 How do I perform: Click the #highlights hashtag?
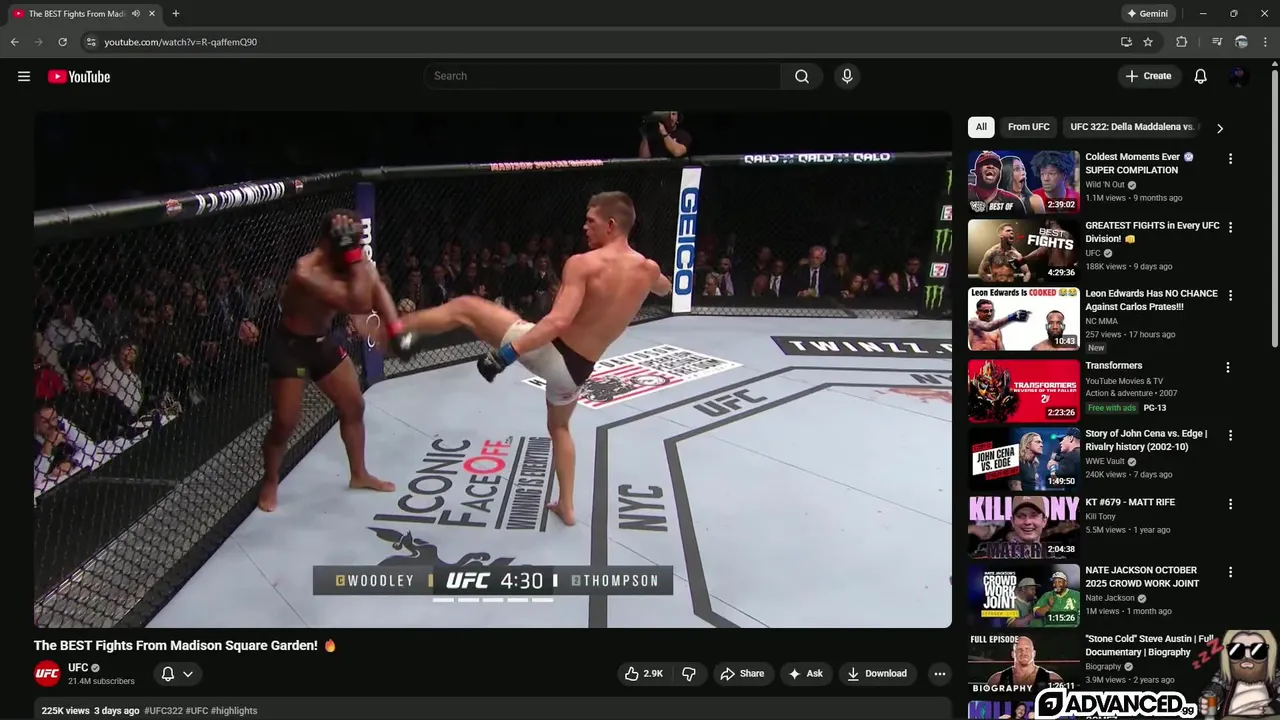click(x=234, y=711)
